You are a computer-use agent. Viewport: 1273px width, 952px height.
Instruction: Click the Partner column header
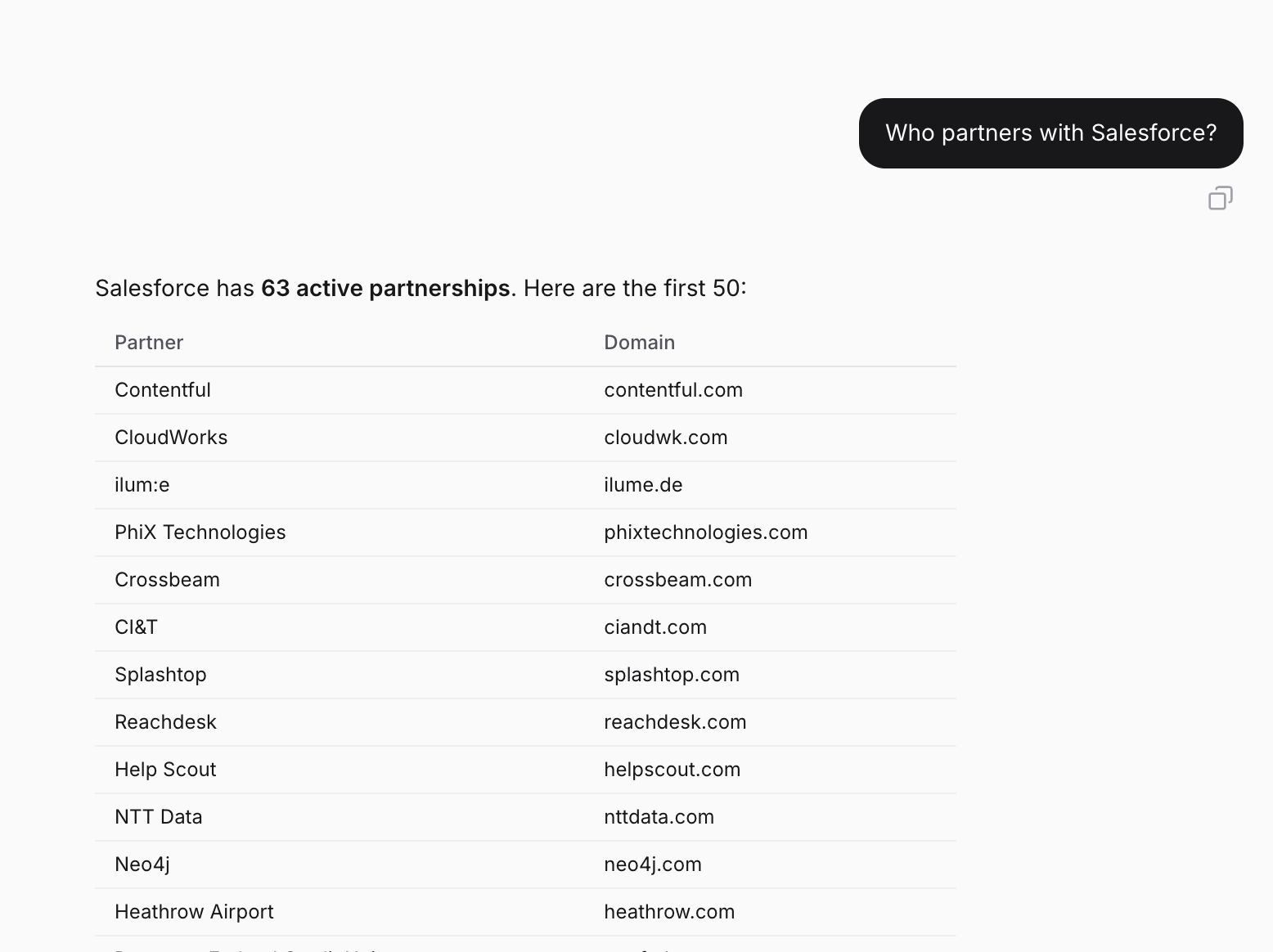coord(149,343)
